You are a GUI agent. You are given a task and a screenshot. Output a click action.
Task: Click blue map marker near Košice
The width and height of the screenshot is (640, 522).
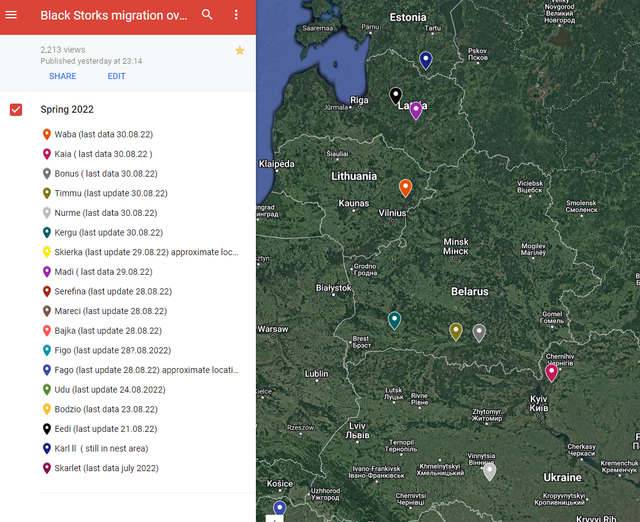pyautogui.click(x=280, y=509)
